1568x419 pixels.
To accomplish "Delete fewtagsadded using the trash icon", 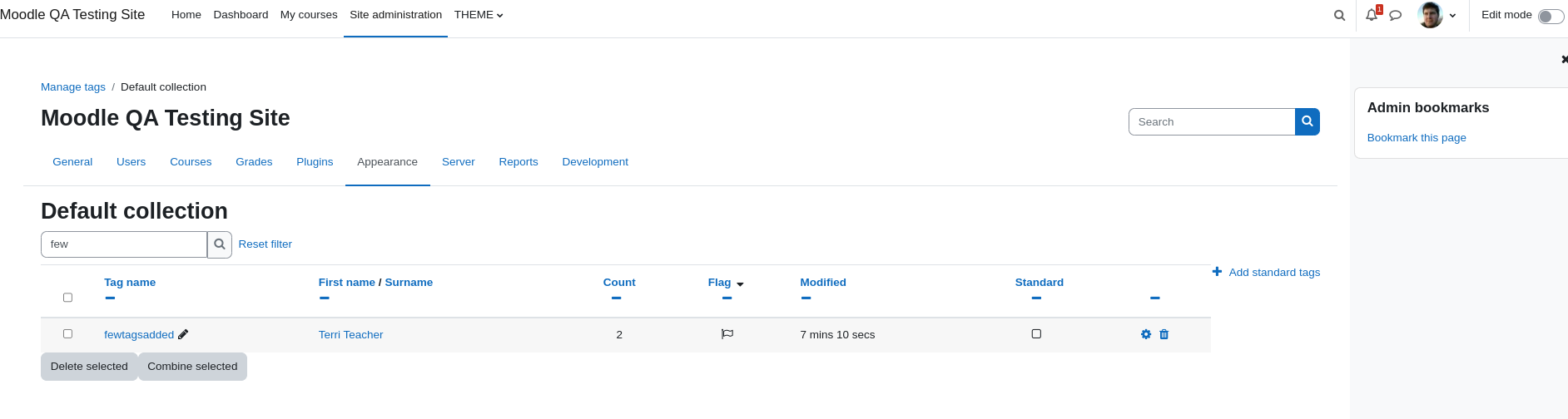I will pyautogui.click(x=1164, y=334).
